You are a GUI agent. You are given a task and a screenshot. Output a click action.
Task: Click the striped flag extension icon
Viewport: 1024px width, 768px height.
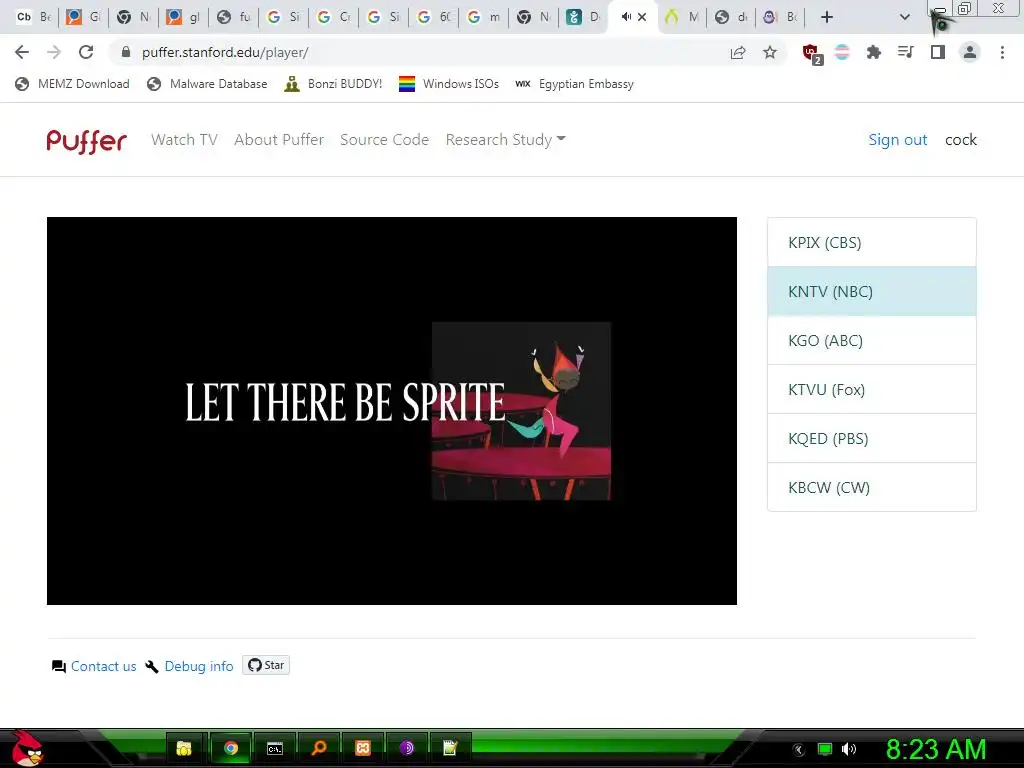tap(842, 52)
